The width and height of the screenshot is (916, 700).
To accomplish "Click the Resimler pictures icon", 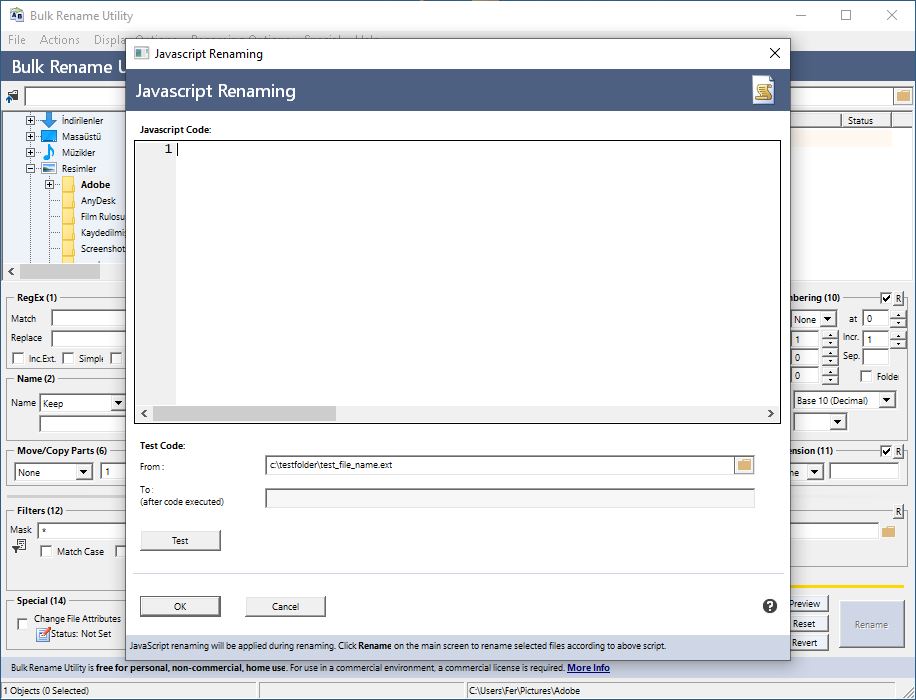I will [x=49, y=168].
